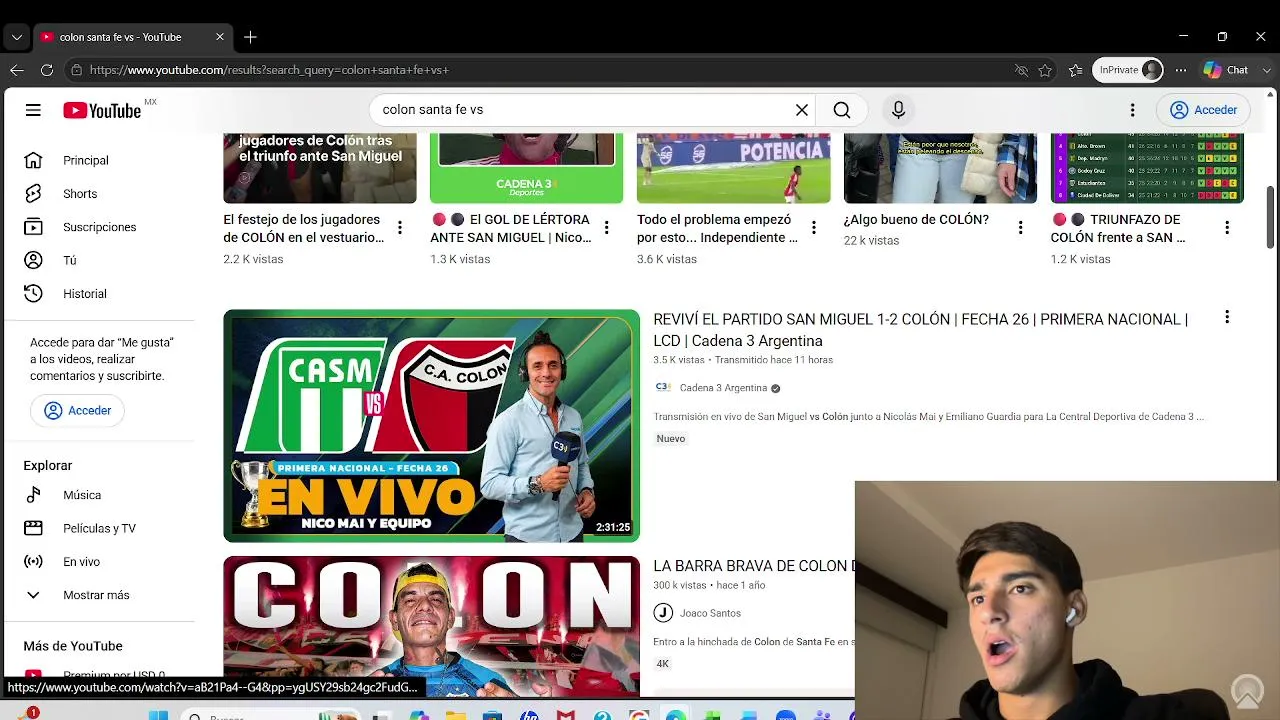Open short 'El festejo de los jugadores de COLÓN'
Image resolution: width=1280 pixels, height=720 pixels.
pos(303,229)
